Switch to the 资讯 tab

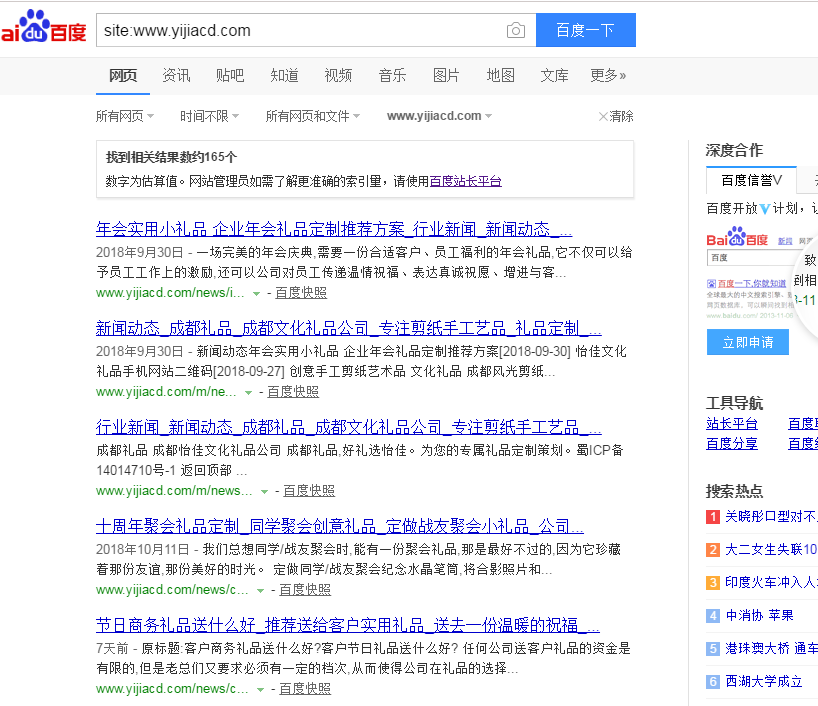click(176, 76)
